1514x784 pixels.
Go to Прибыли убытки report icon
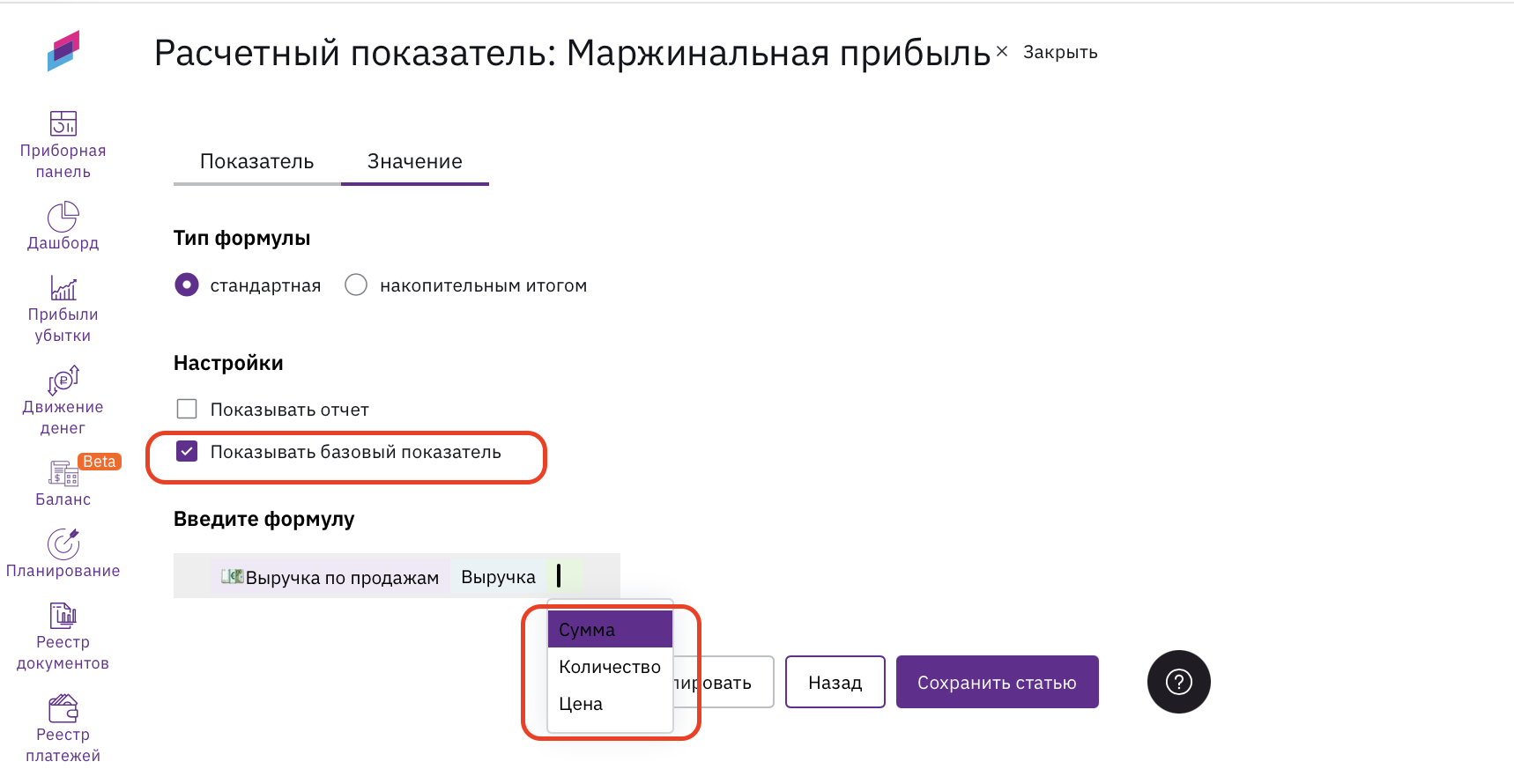63,288
